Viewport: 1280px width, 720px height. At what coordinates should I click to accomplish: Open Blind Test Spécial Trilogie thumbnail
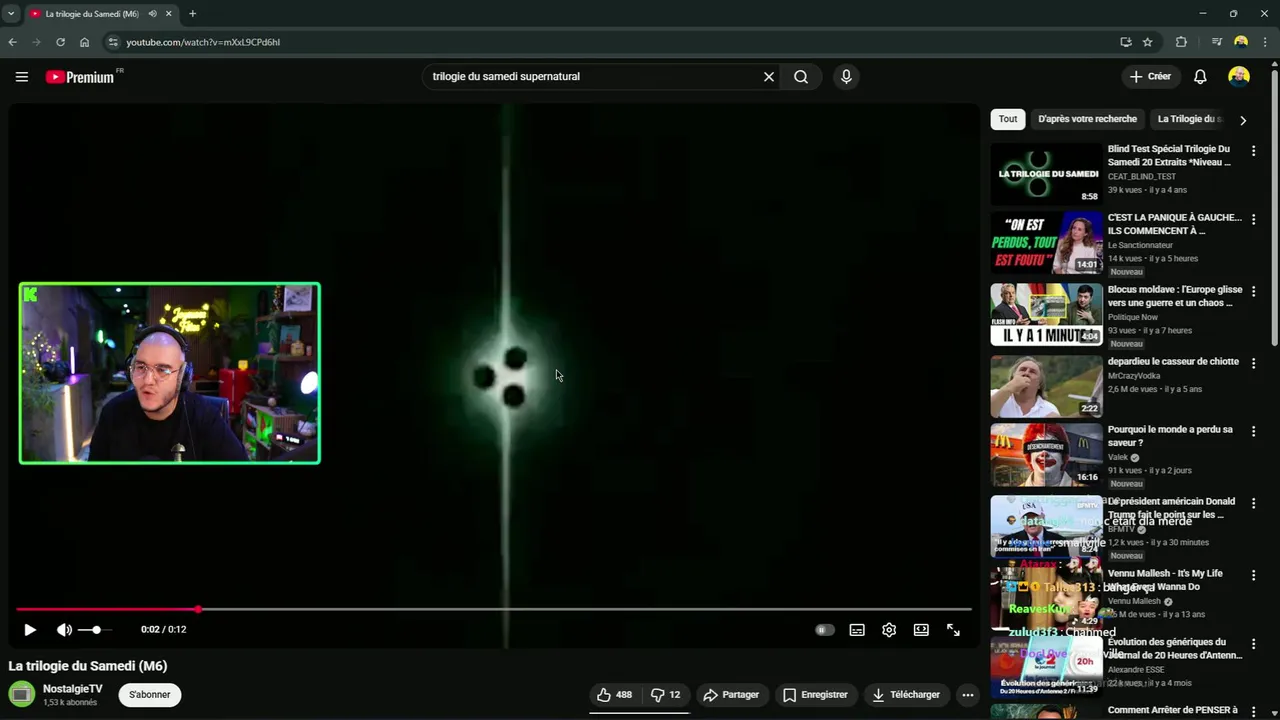1046,174
